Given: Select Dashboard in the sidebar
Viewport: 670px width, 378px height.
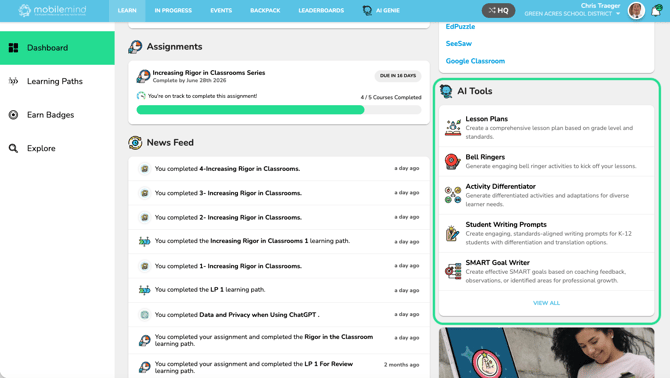Looking at the screenshot, I should coord(57,48).
